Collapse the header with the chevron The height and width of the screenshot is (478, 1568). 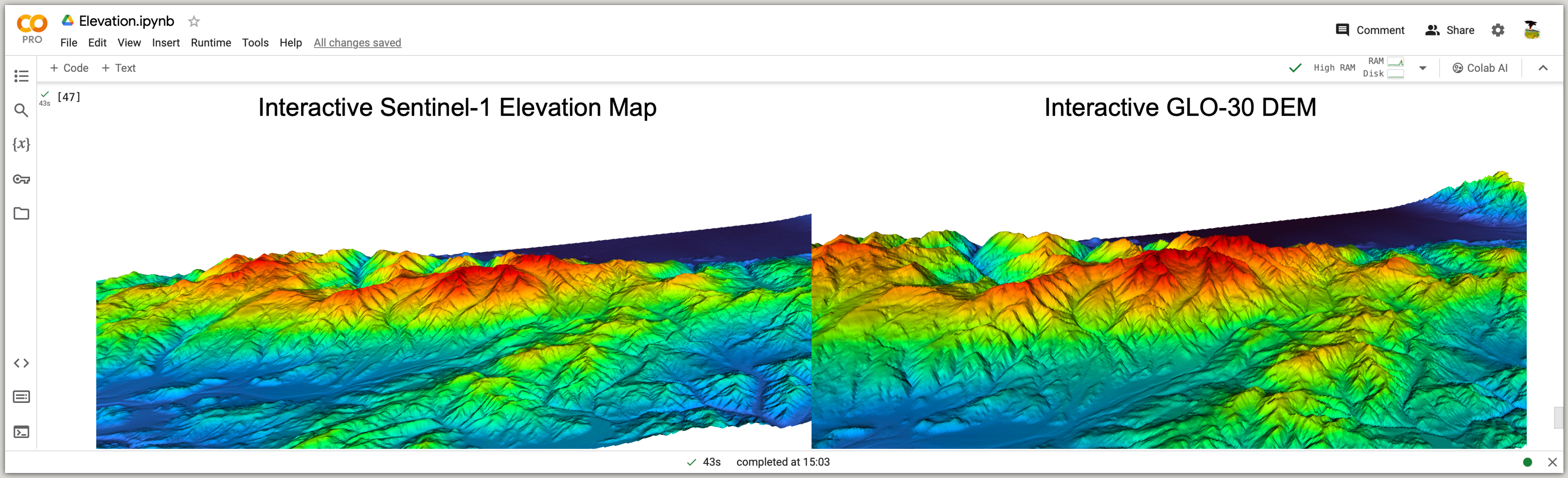point(1543,68)
